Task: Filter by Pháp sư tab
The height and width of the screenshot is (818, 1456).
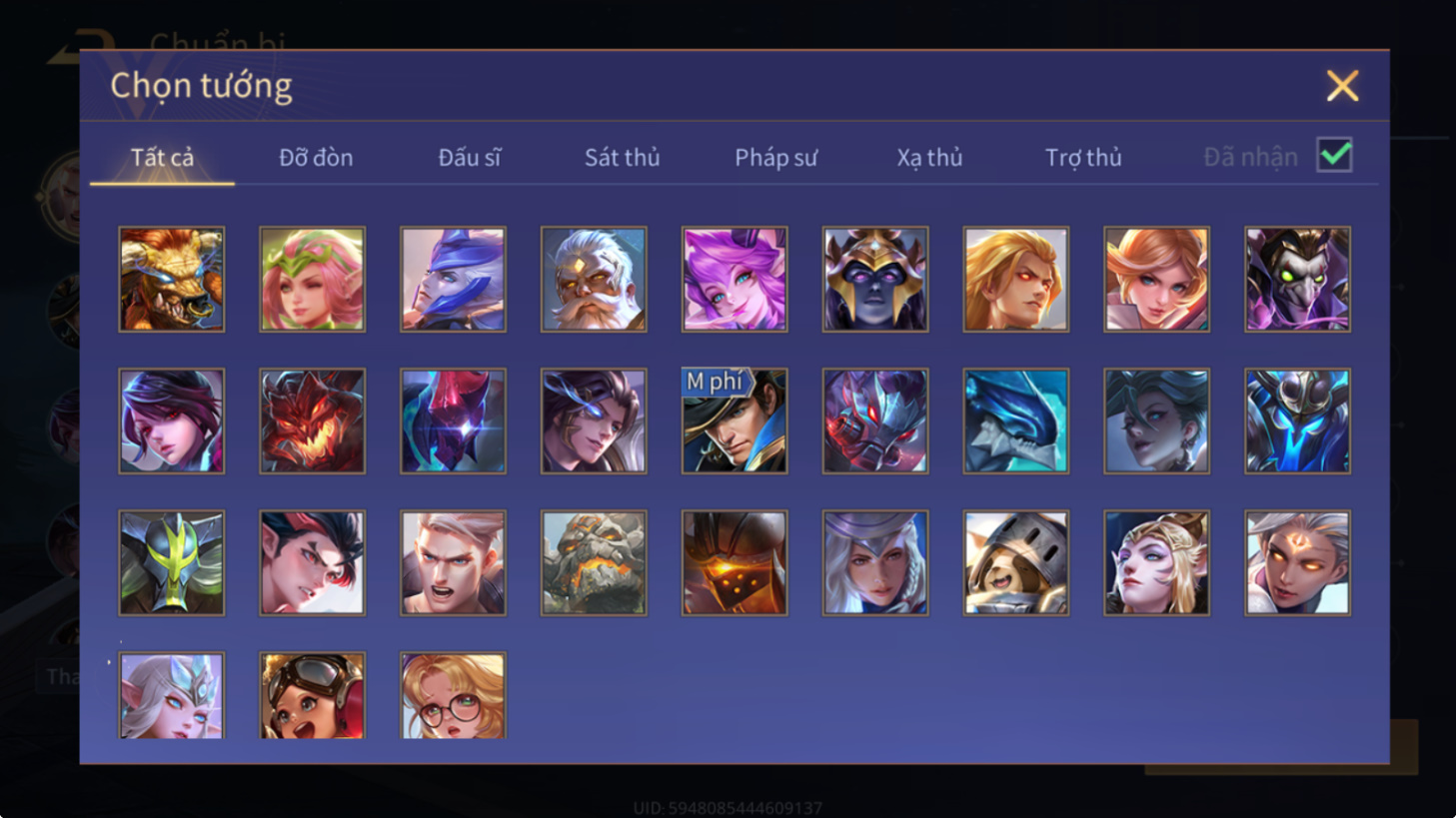Action: point(775,157)
